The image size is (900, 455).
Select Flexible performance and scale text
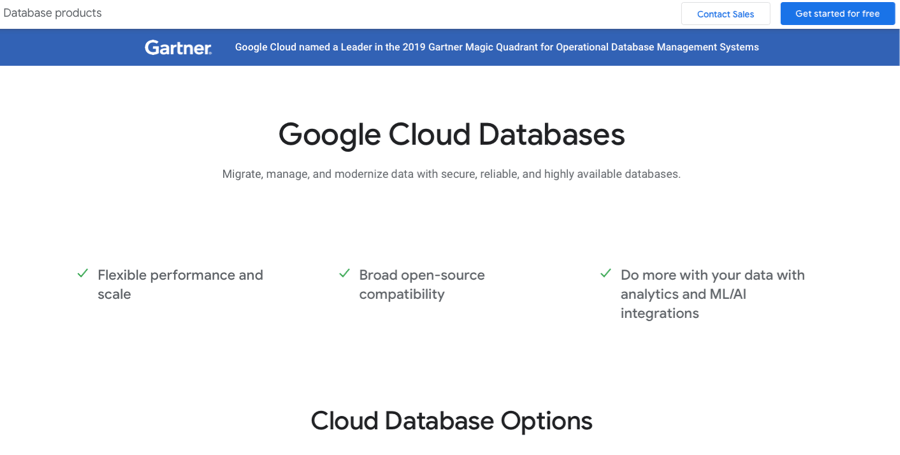(x=180, y=285)
